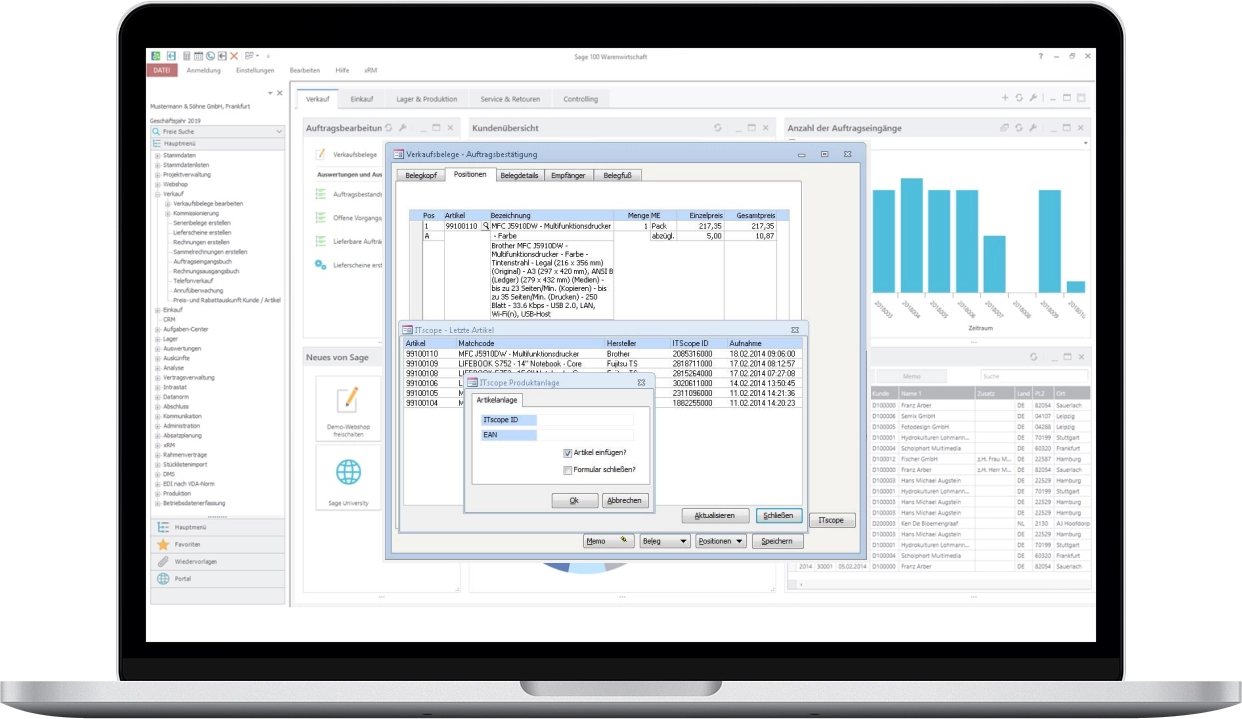
Task: Click the ITscope ID input field
Action: click(x=585, y=420)
